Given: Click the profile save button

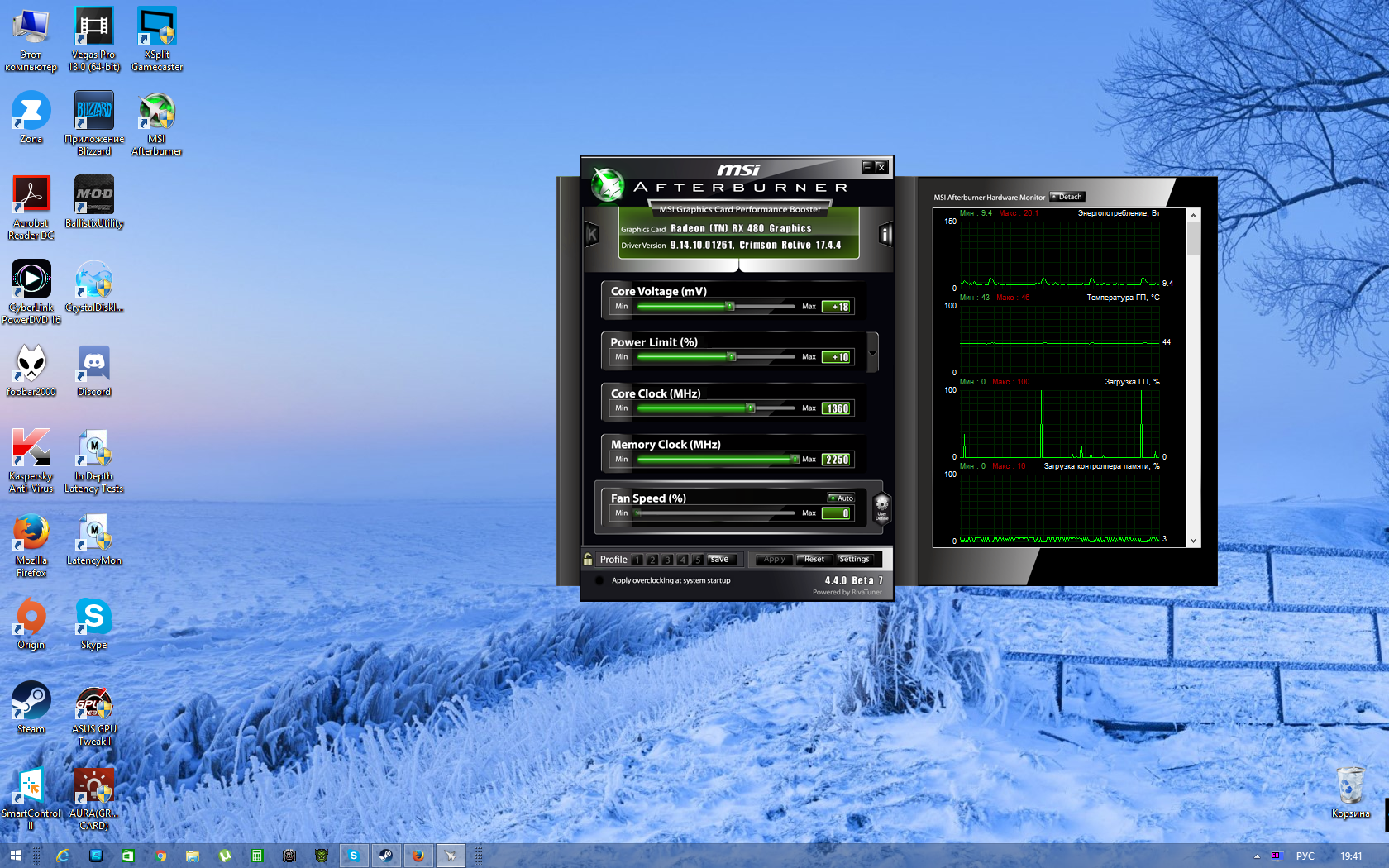Looking at the screenshot, I should [721, 560].
